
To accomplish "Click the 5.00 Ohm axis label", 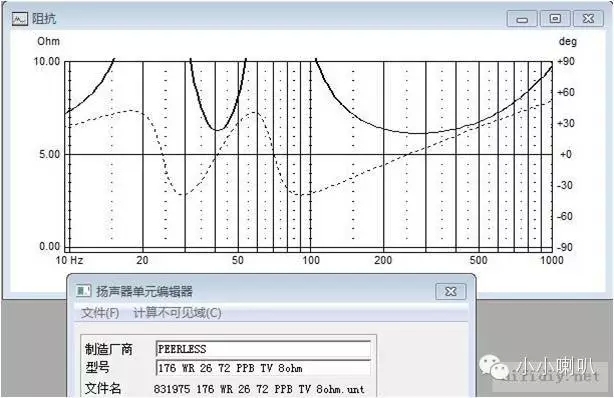I will coord(49,154).
